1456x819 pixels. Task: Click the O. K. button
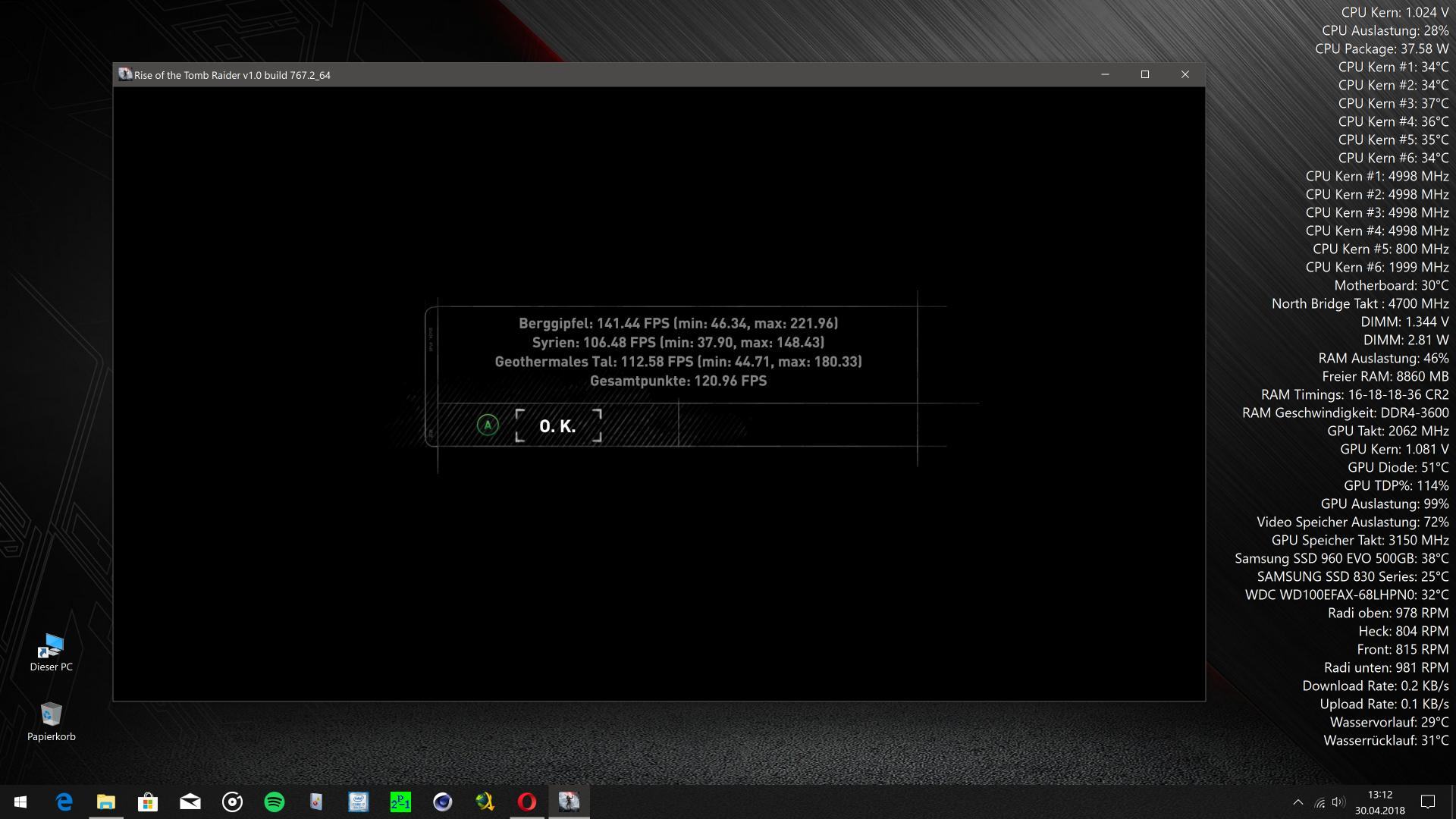click(x=558, y=425)
